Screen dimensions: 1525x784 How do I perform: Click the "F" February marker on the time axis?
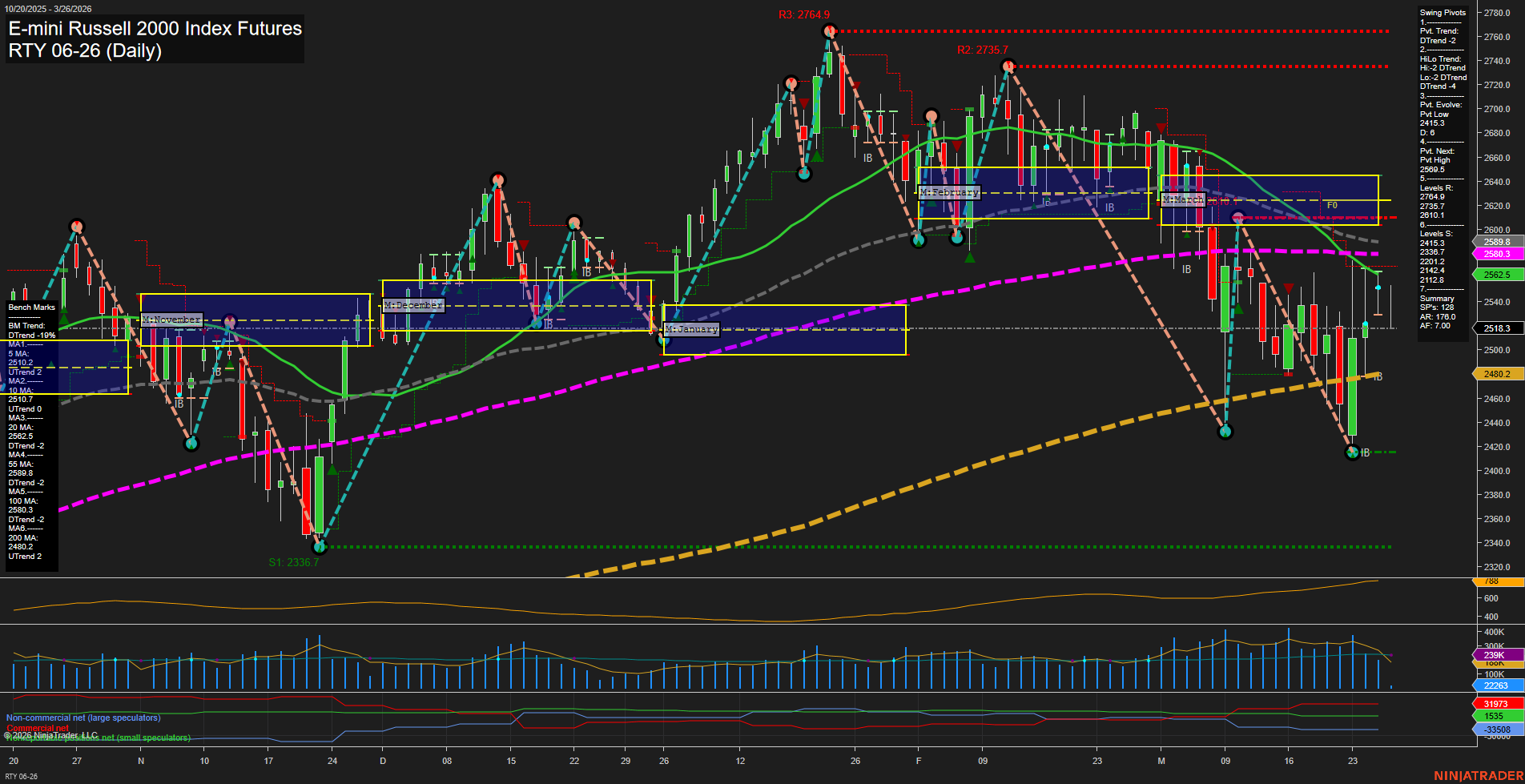click(x=919, y=761)
